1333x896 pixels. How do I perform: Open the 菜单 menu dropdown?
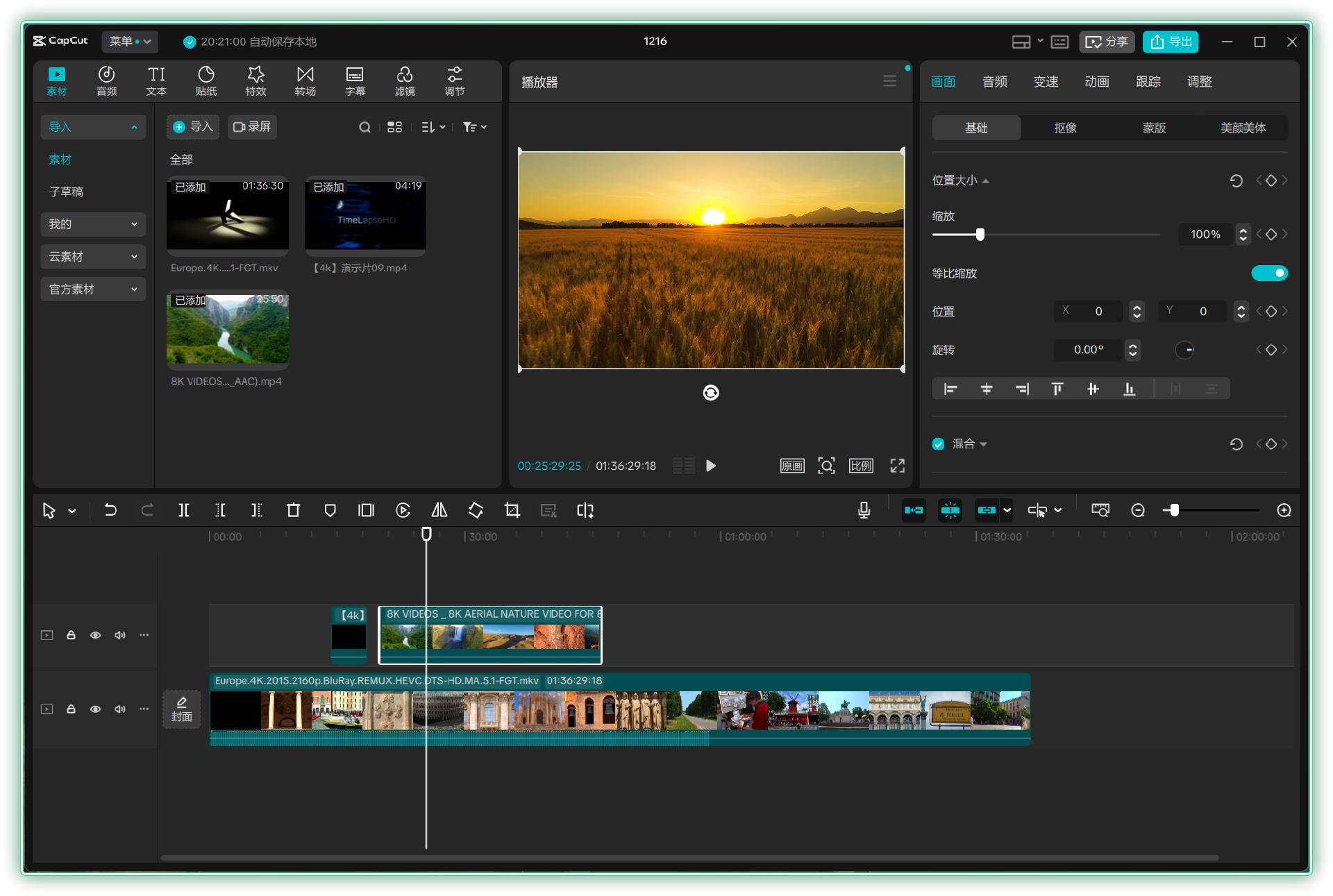129,42
